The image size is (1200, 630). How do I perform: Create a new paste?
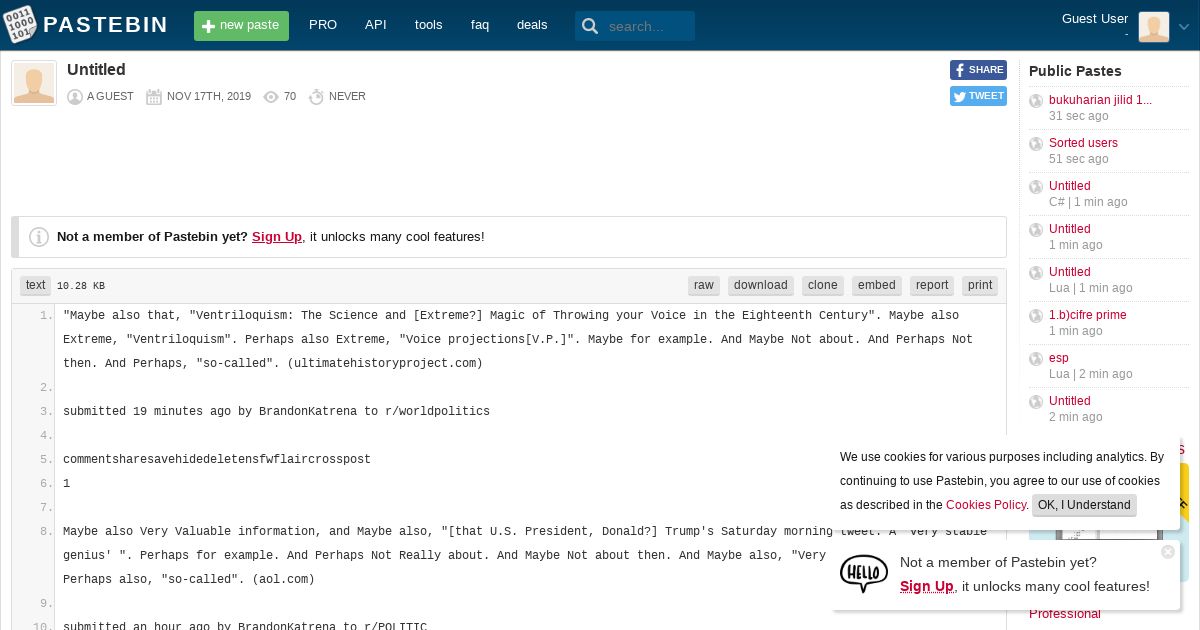[241, 26]
